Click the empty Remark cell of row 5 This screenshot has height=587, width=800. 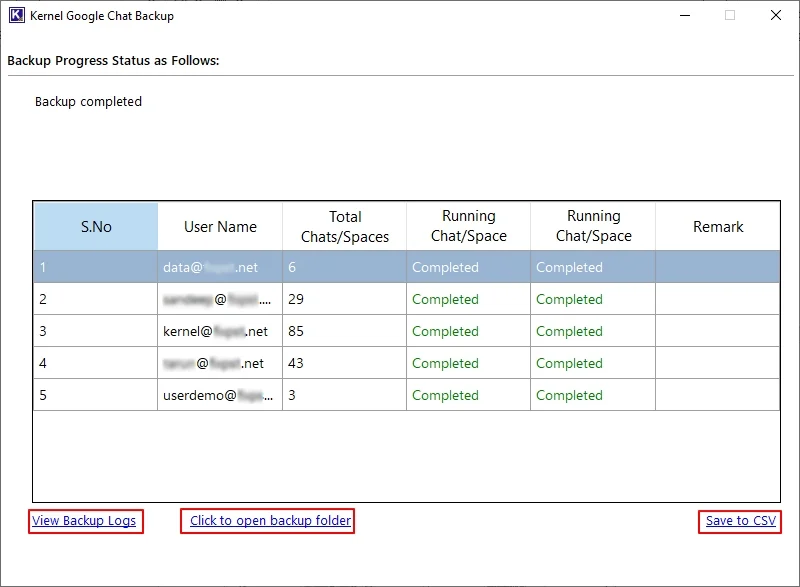tap(718, 395)
